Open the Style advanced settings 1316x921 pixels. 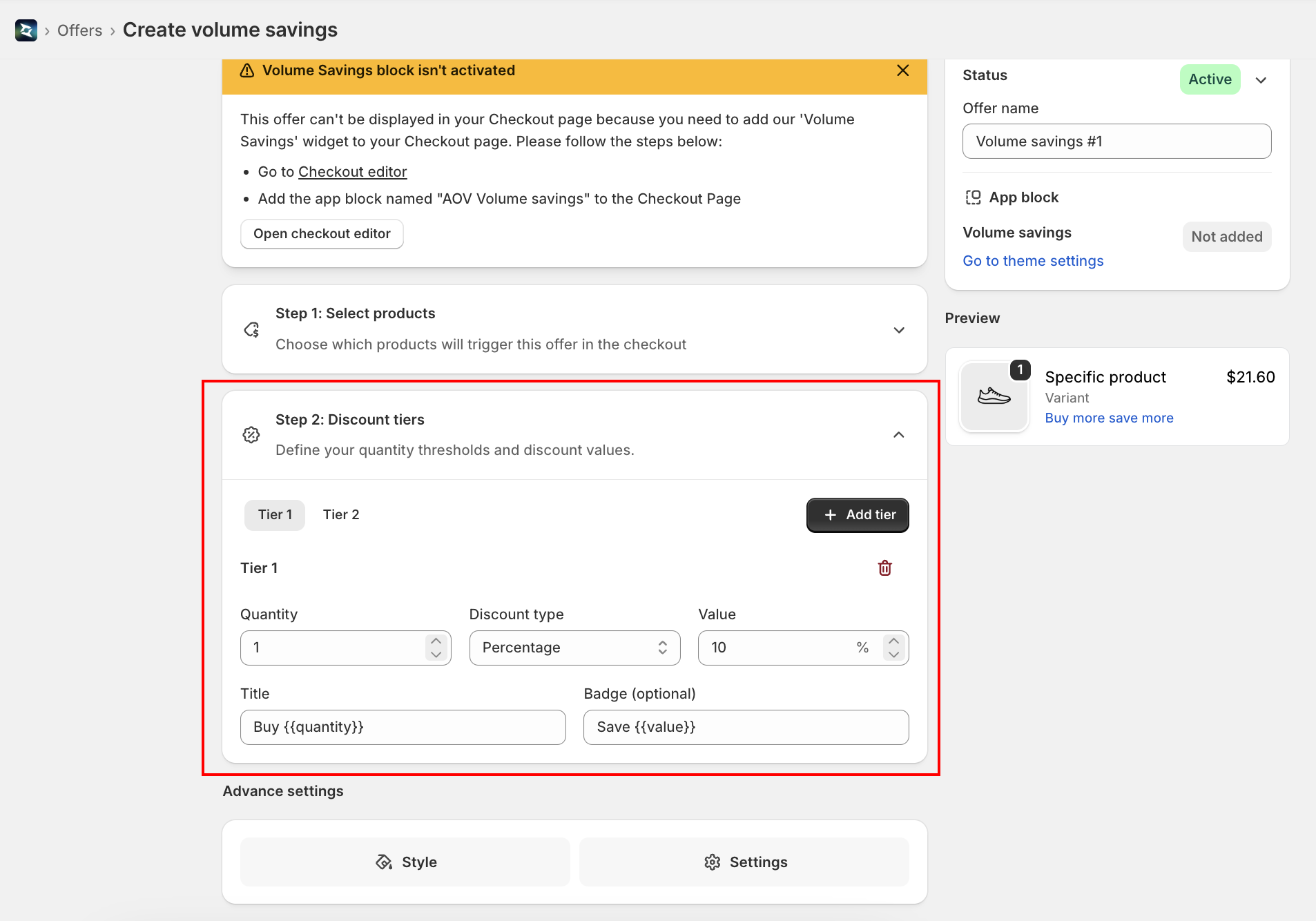405,862
